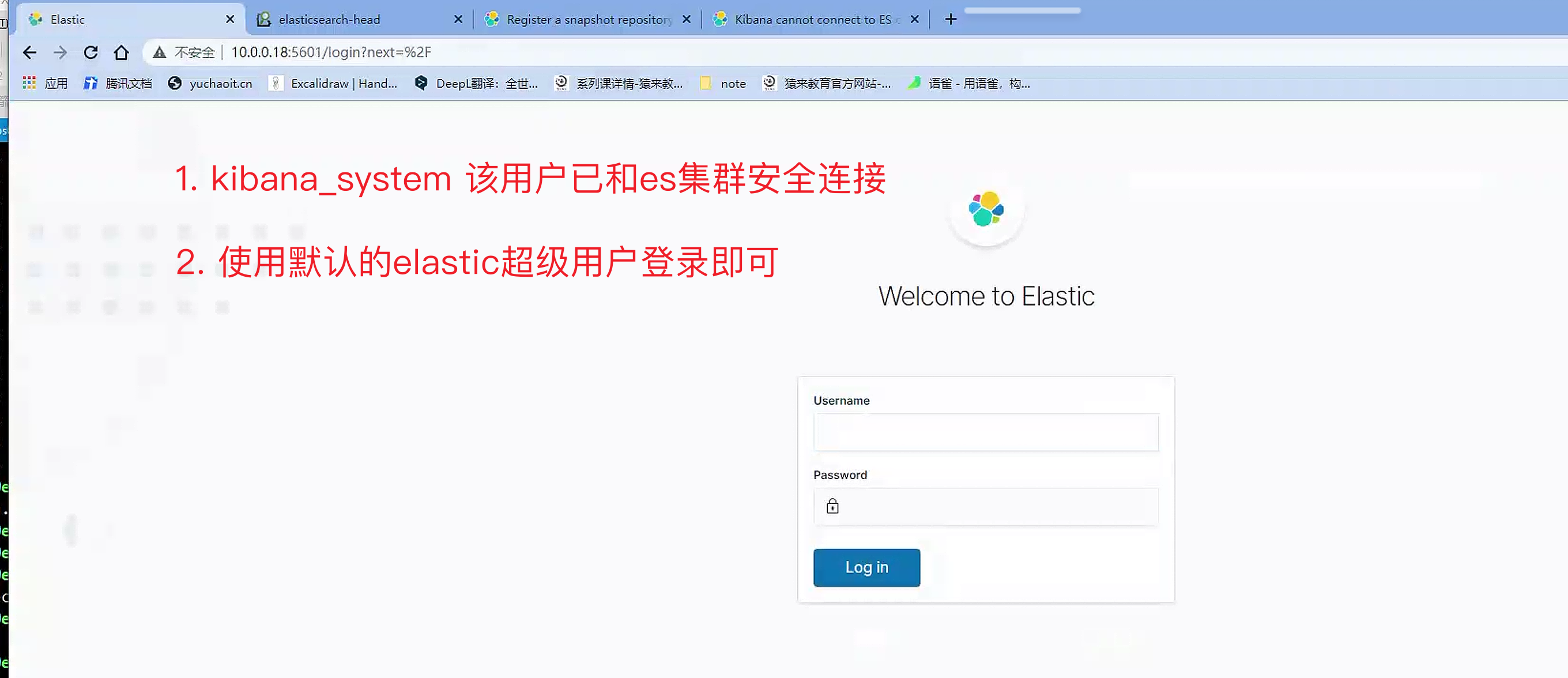Open the note bookmark folder
Viewport: 1568px width, 678px height.
(723, 84)
